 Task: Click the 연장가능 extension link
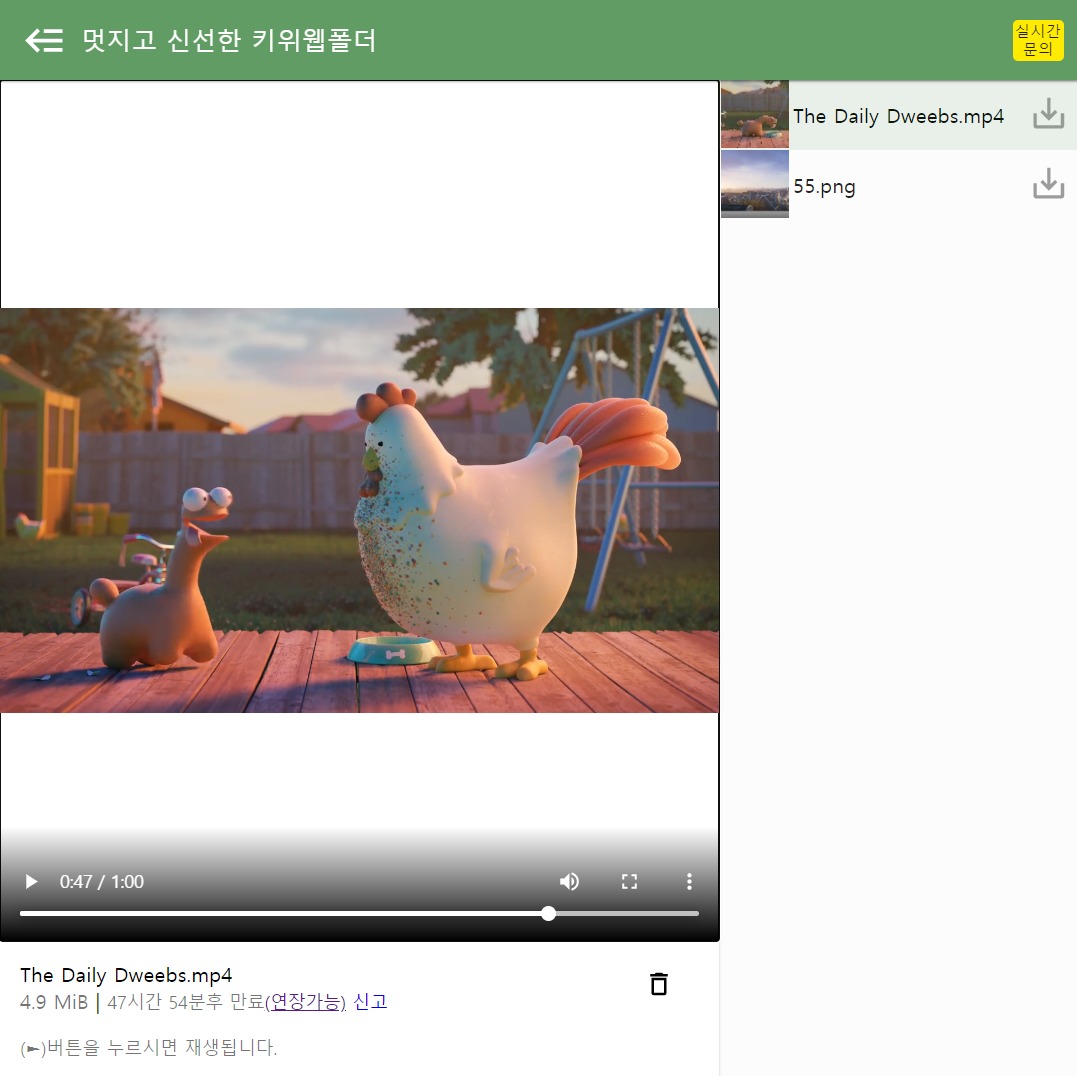[306, 1003]
